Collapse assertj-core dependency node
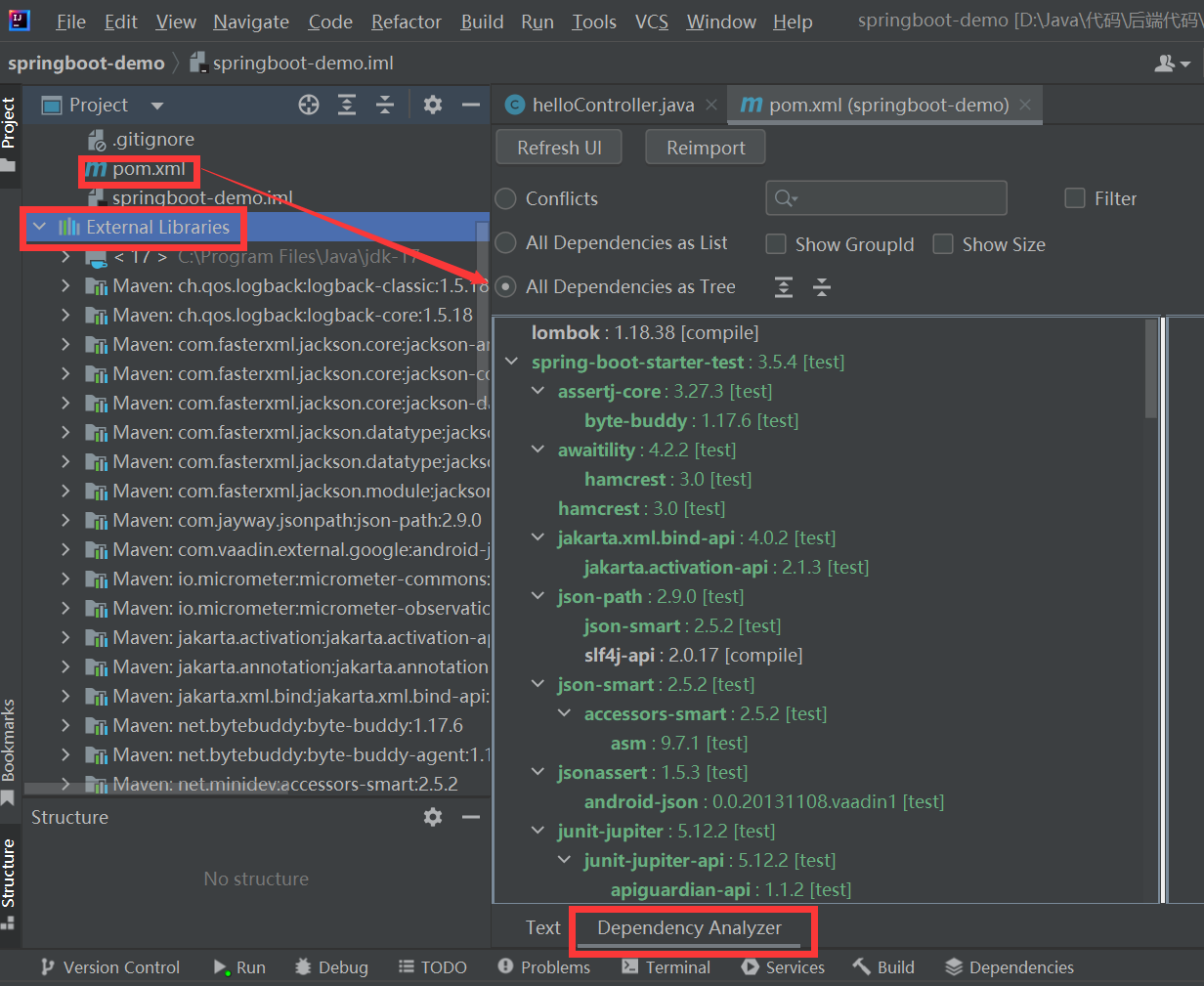 537,392
